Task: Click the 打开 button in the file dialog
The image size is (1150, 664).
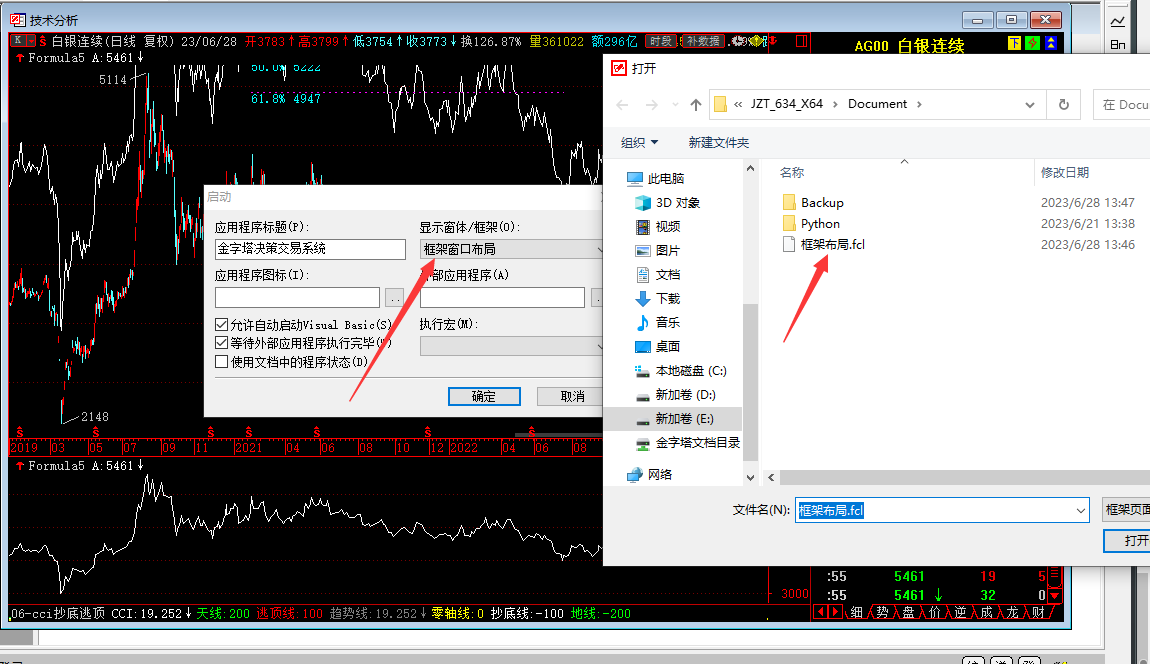Action: [1129, 541]
